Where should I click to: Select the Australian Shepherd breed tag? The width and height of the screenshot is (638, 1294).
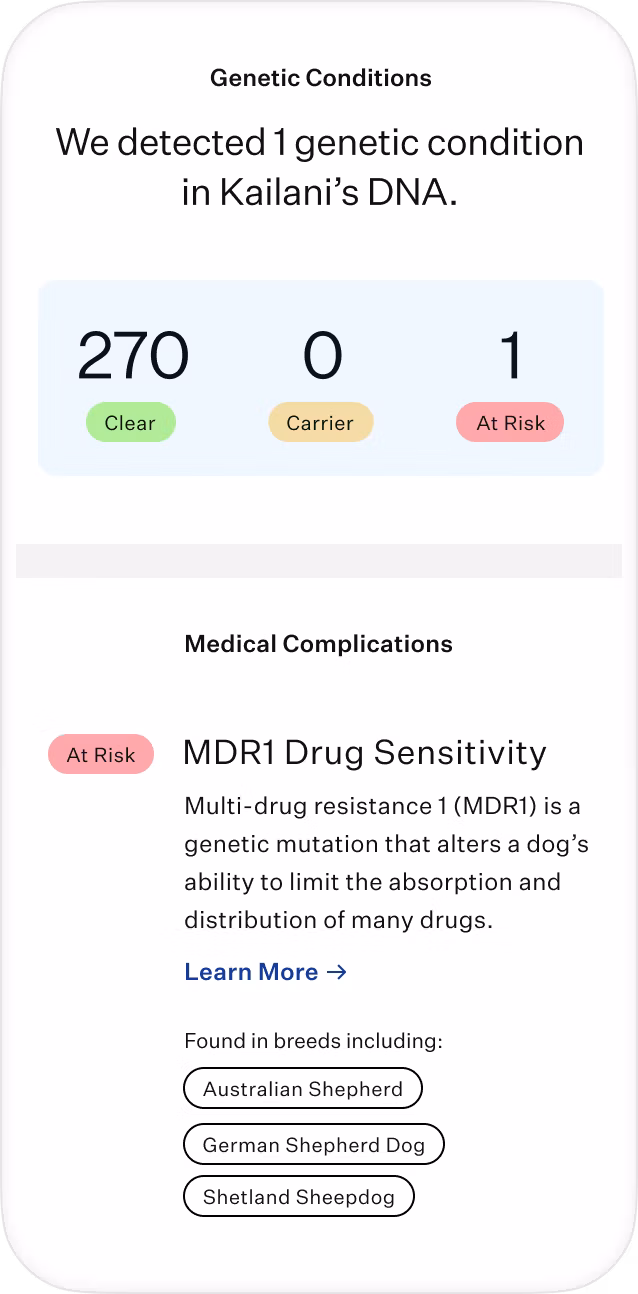303,1089
